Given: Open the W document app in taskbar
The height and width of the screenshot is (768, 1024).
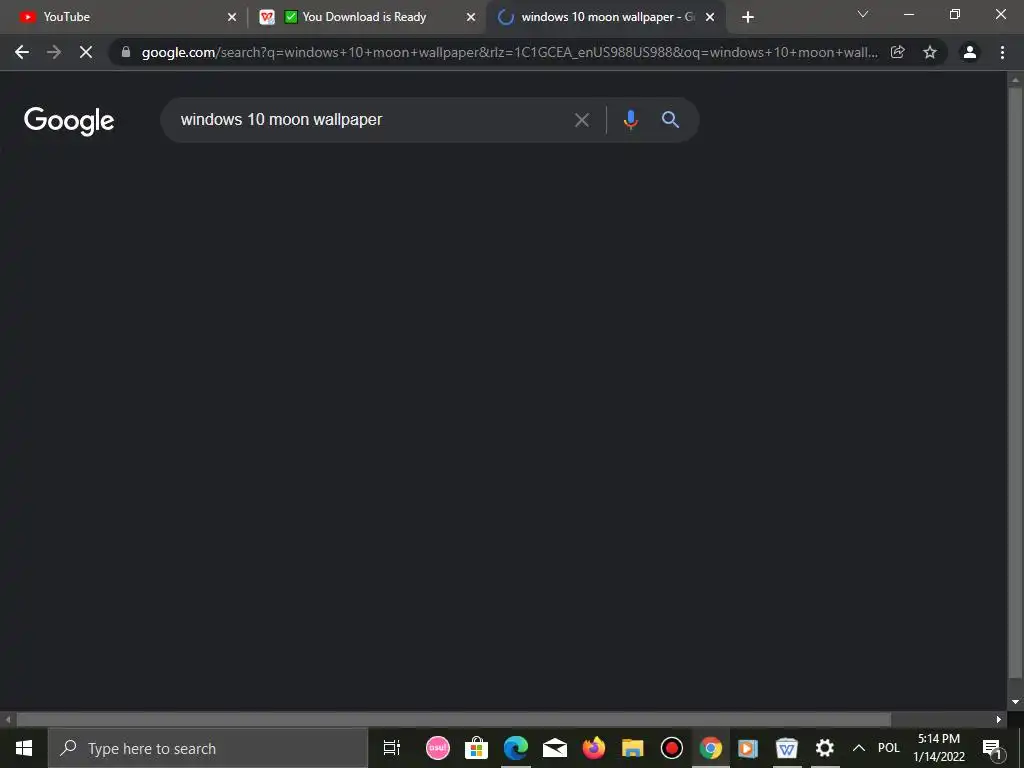Looking at the screenshot, I should coord(787,748).
